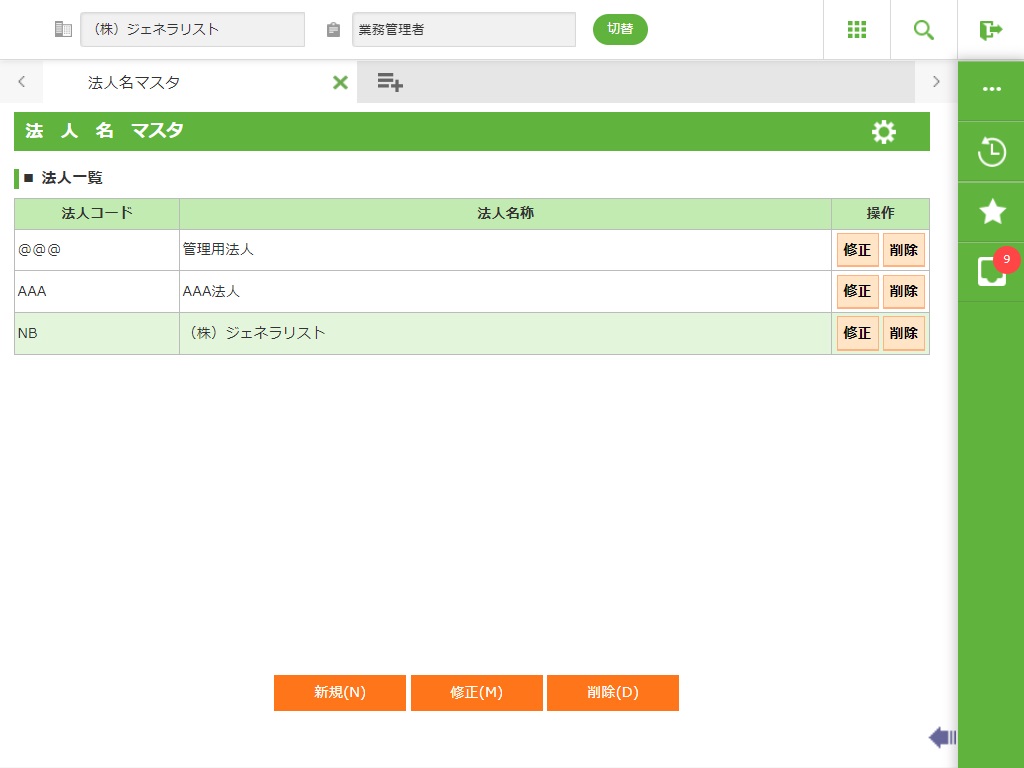Click the 法人一覧 section heading
This screenshot has height=768, width=1024.
[72, 178]
